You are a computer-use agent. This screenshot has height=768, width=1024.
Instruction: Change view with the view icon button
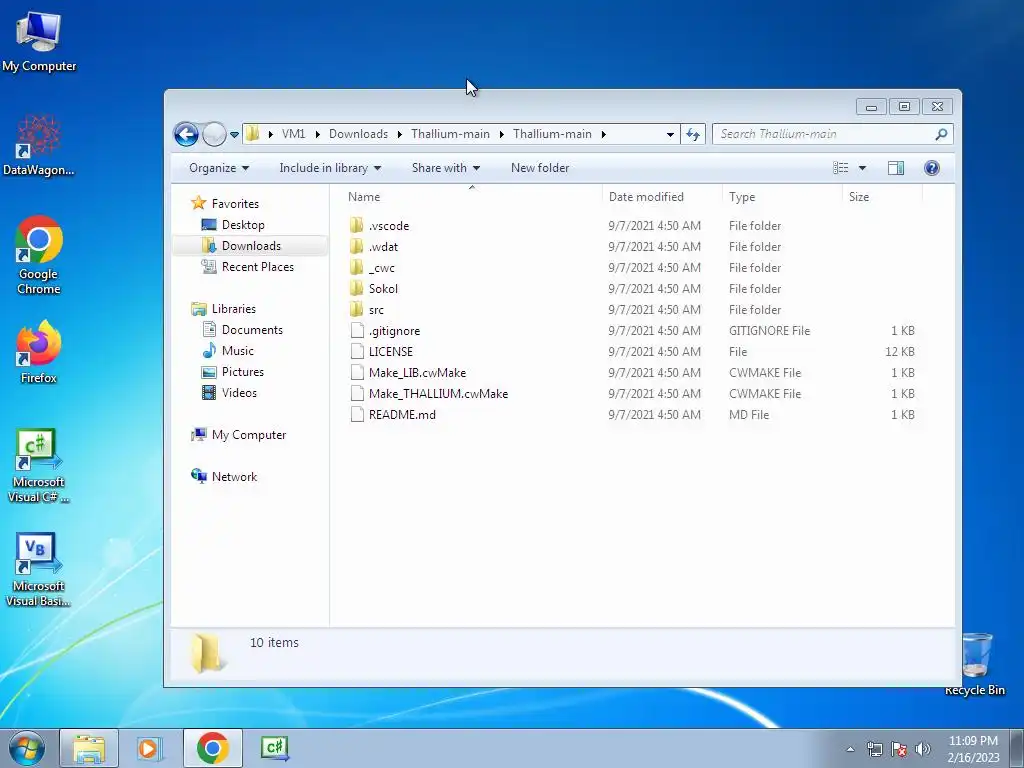pyautogui.click(x=840, y=168)
